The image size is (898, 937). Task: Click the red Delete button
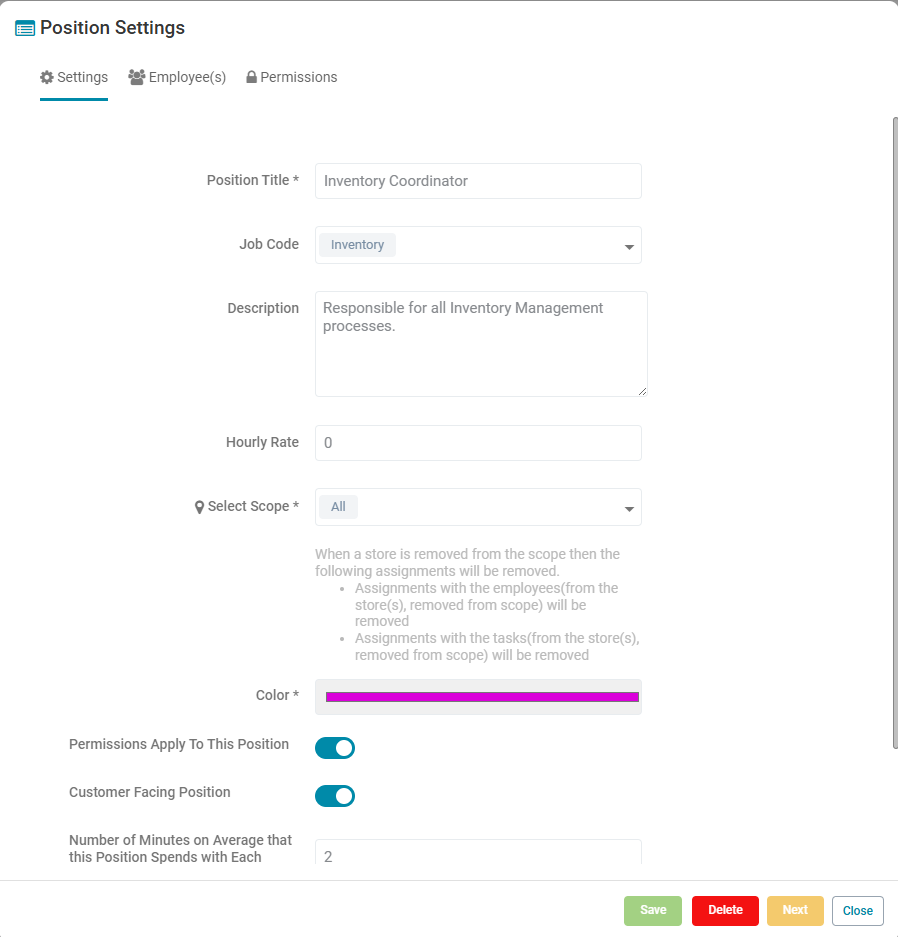click(725, 910)
